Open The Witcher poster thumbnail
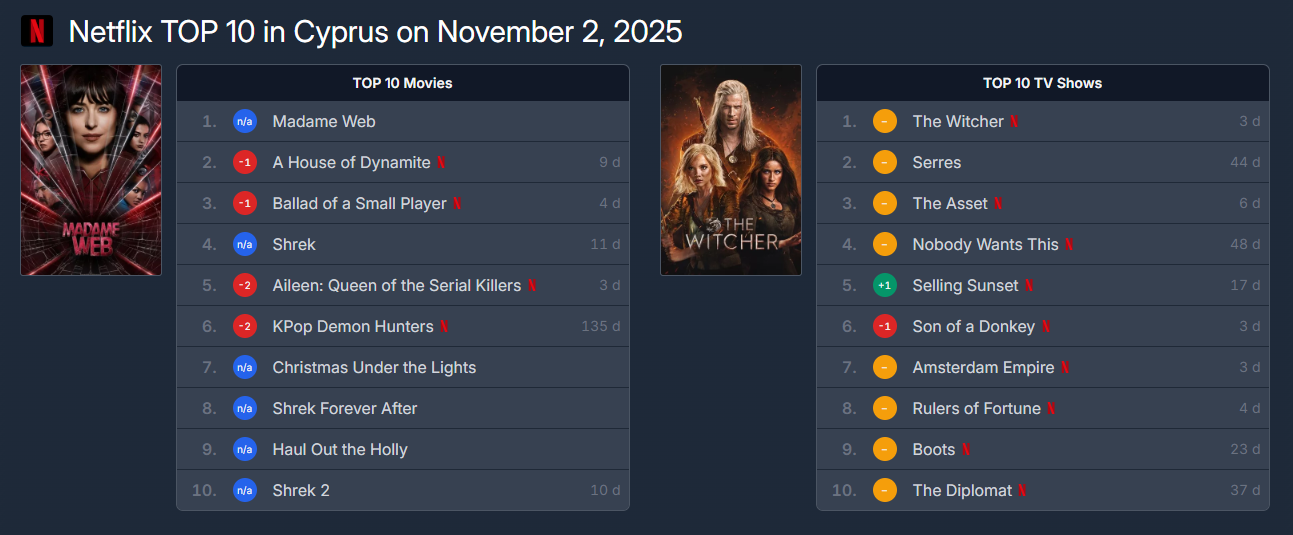1293x535 pixels. click(x=731, y=170)
